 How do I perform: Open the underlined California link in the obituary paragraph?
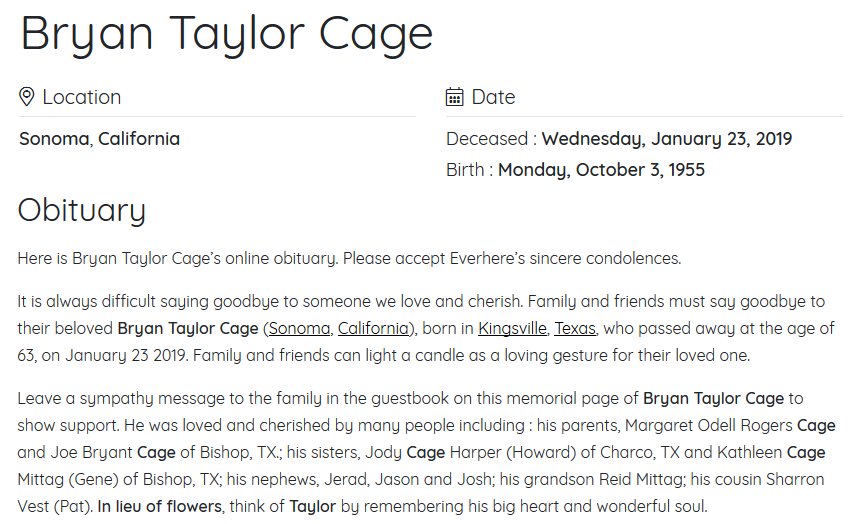coord(373,328)
